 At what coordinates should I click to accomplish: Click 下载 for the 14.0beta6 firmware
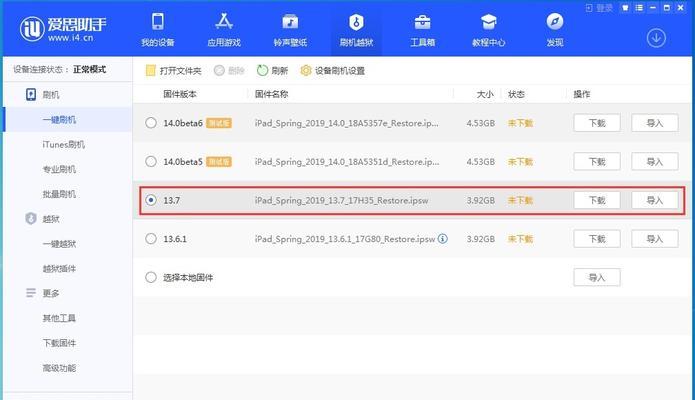pyautogui.click(x=597, y=123)
